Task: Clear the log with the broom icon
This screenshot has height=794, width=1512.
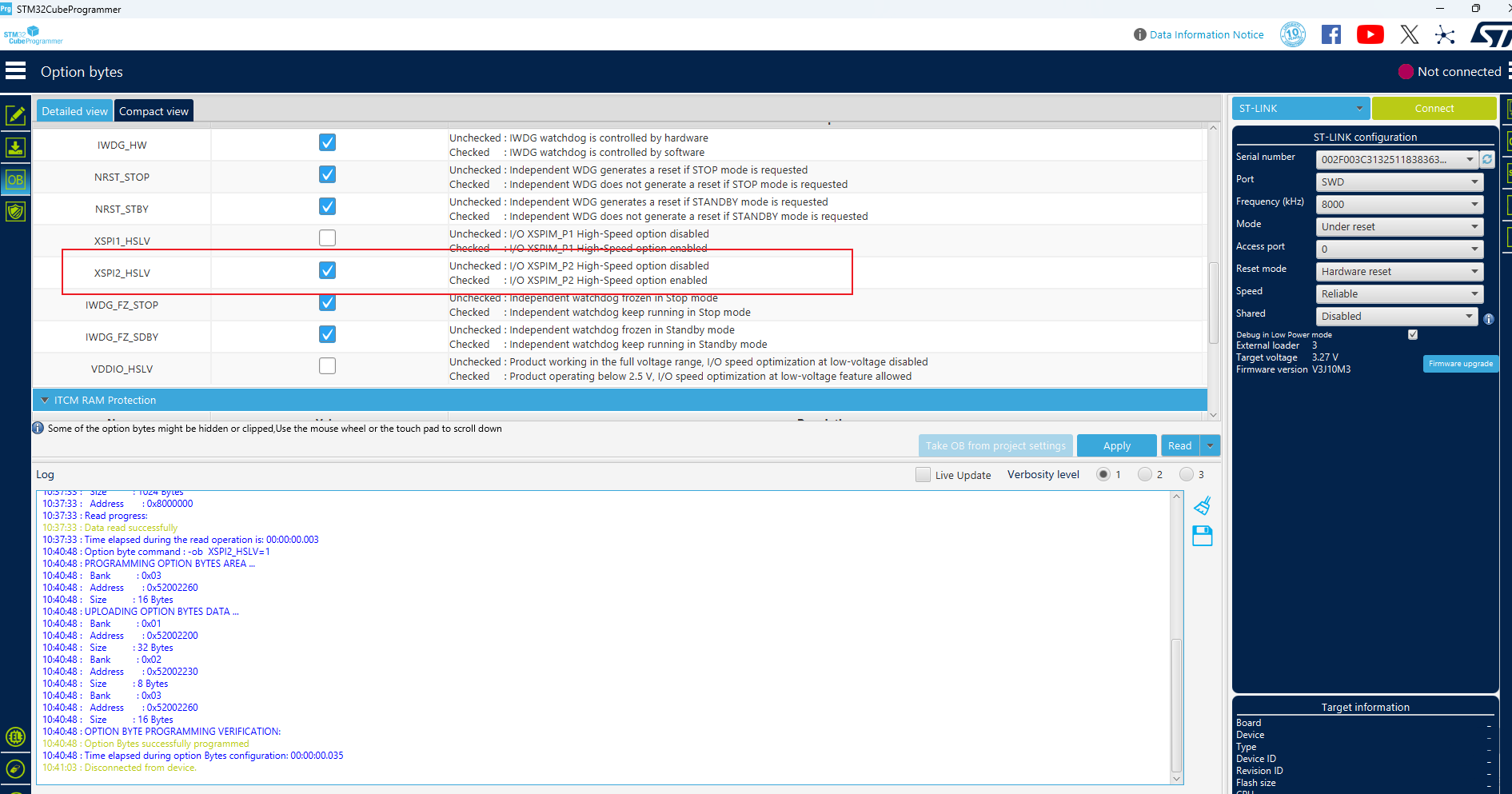Action: (1202, 506)
